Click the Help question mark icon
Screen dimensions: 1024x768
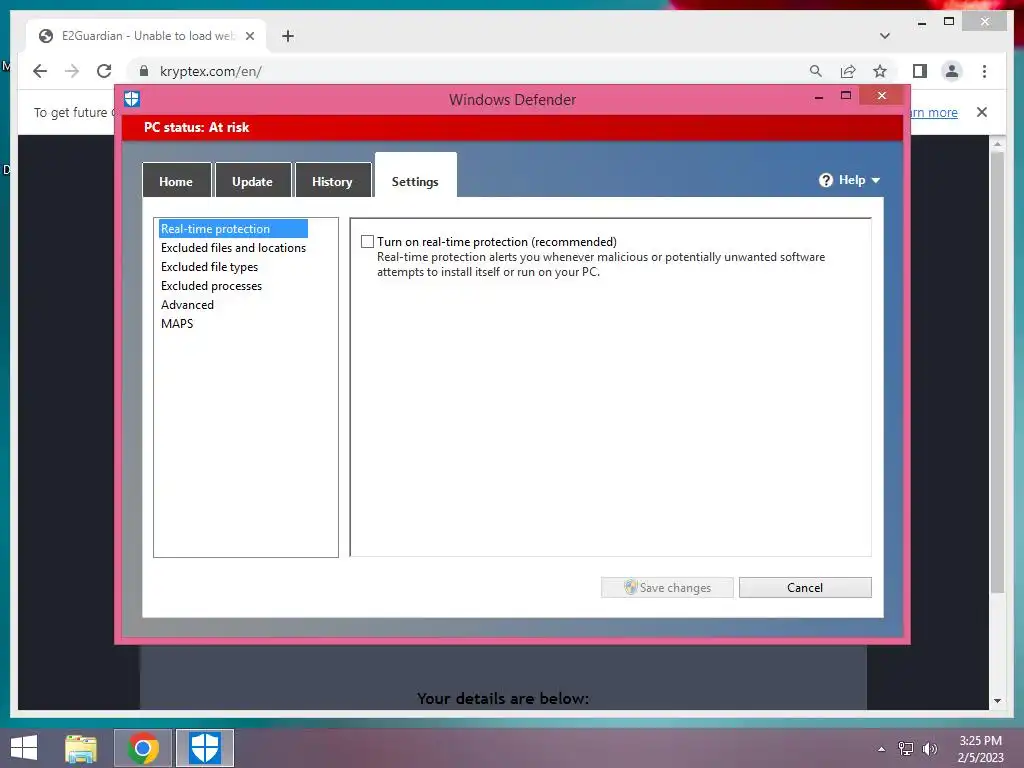click(826, 180)
